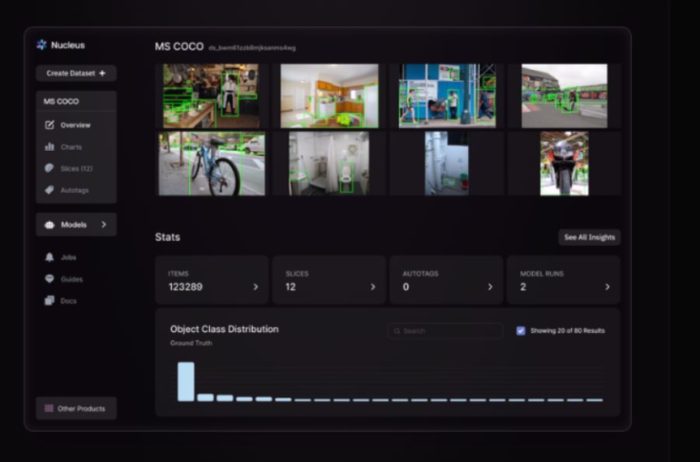This screenshot has width=700, height=462.
Task: Expand the Model Runs stat card
Action: pyautogui.click(x=607, y=287)
